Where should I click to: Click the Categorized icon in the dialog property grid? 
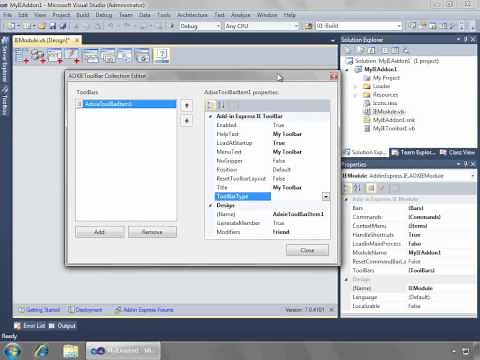[x=211, y=106]
